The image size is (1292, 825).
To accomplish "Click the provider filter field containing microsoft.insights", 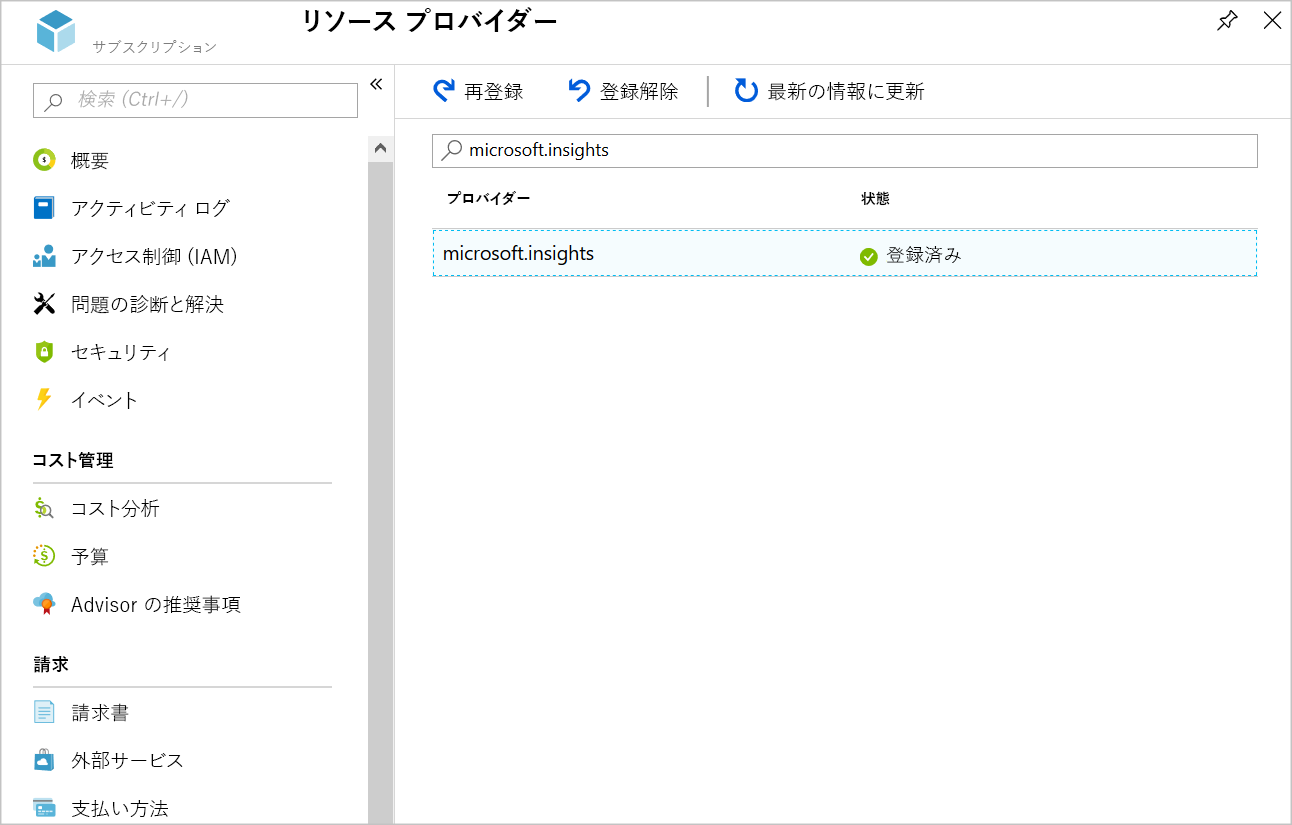I will [x=844, y=151].
